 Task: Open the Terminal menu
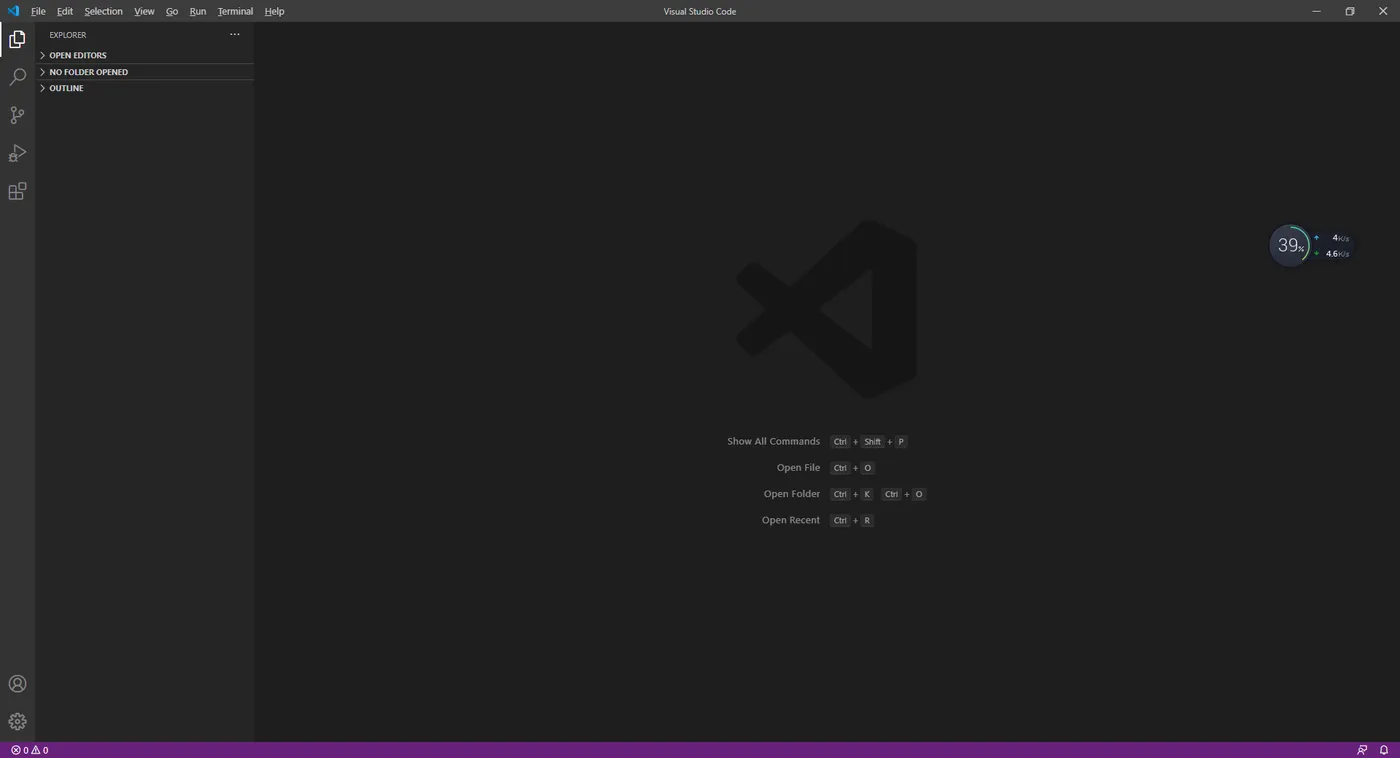[235, 11]
